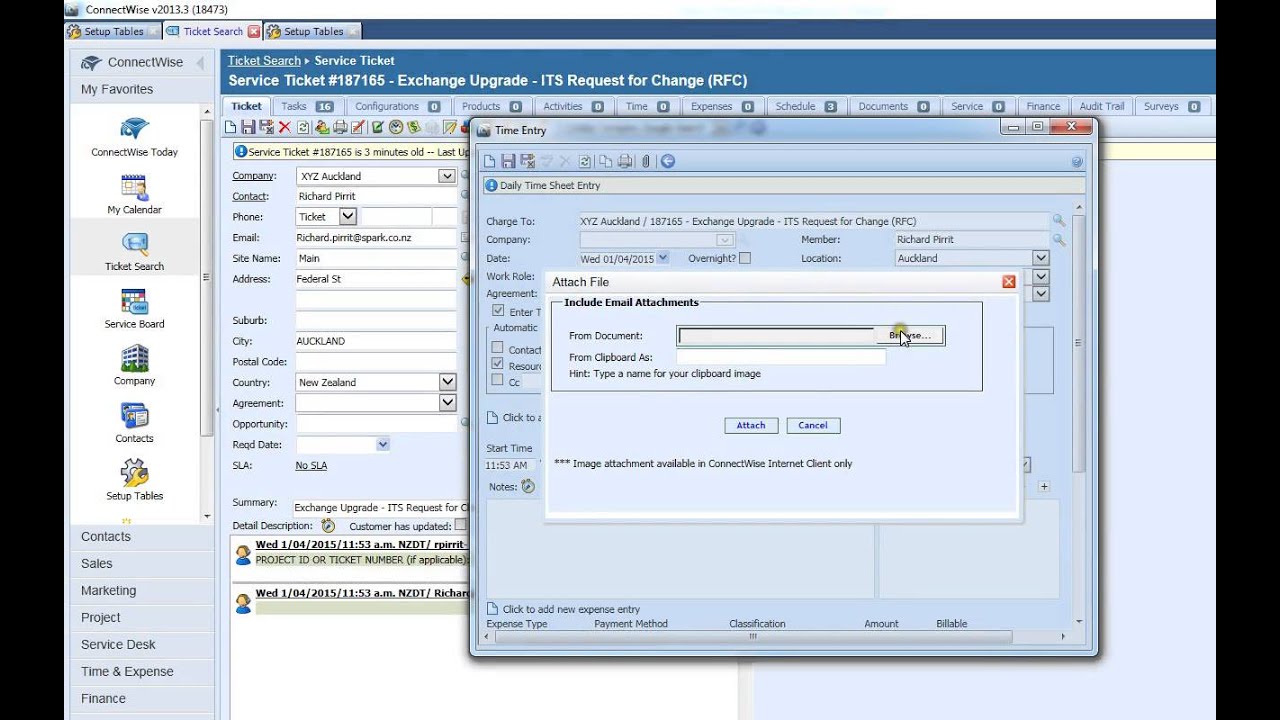Screen dimensions: 1280x720
Task: Click Refresh icon in Time Entry toolbar
Action: coord(585,161)
